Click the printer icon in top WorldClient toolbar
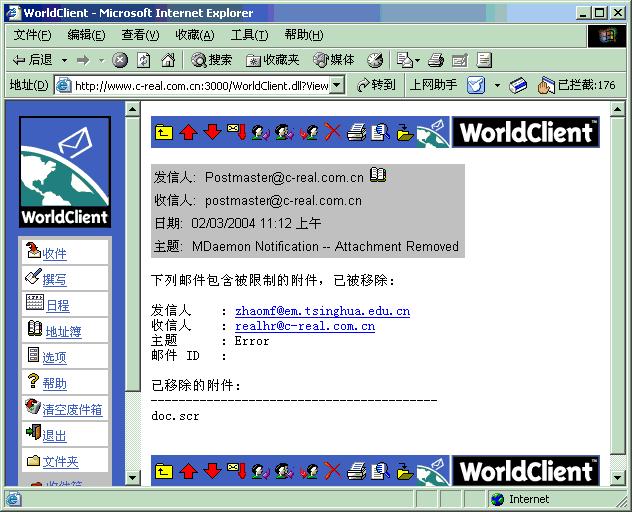The width and height of the screenshot is (632, 512). coord(356,132)
